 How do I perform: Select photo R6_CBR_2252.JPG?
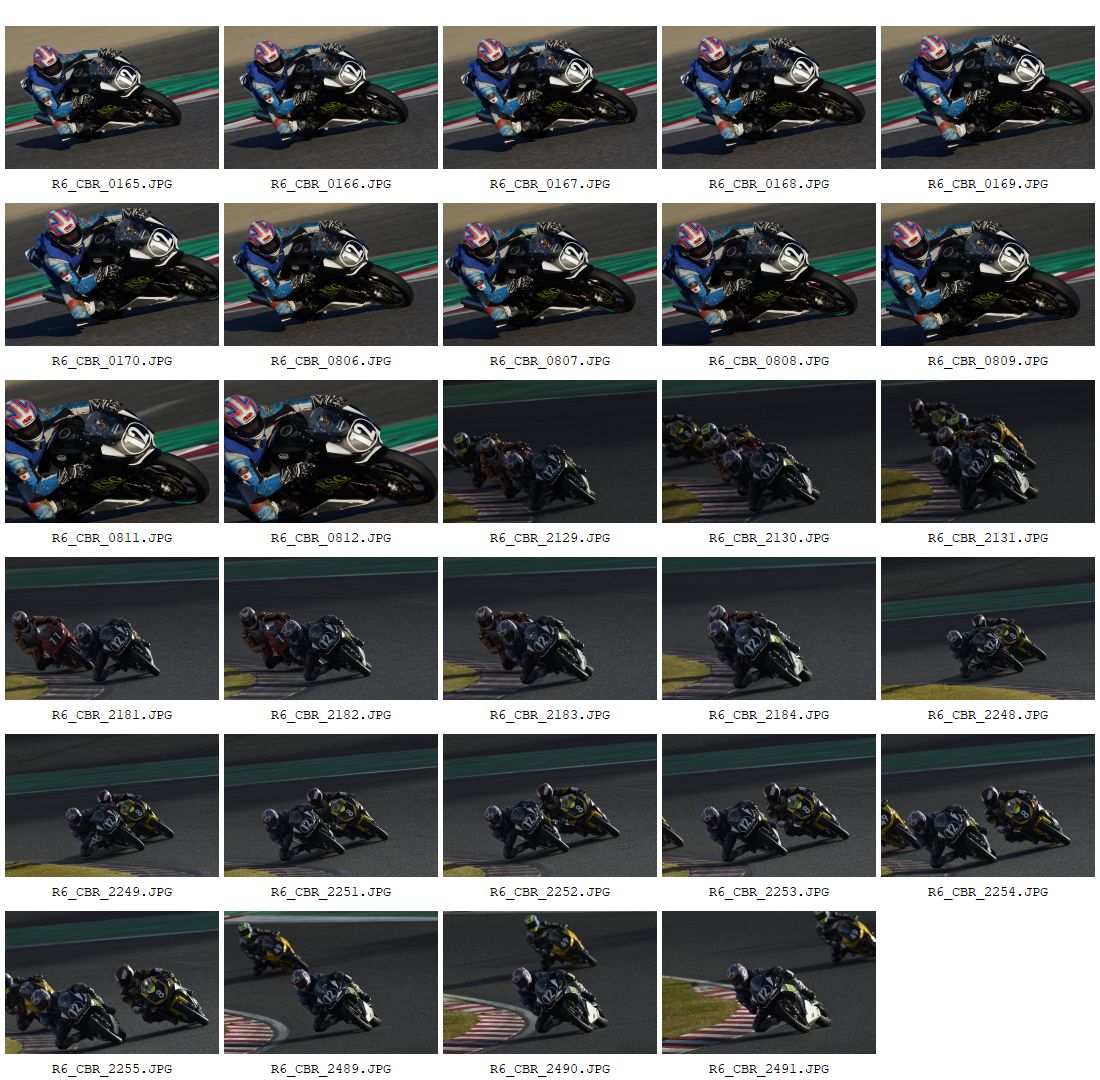click(550, 806)
